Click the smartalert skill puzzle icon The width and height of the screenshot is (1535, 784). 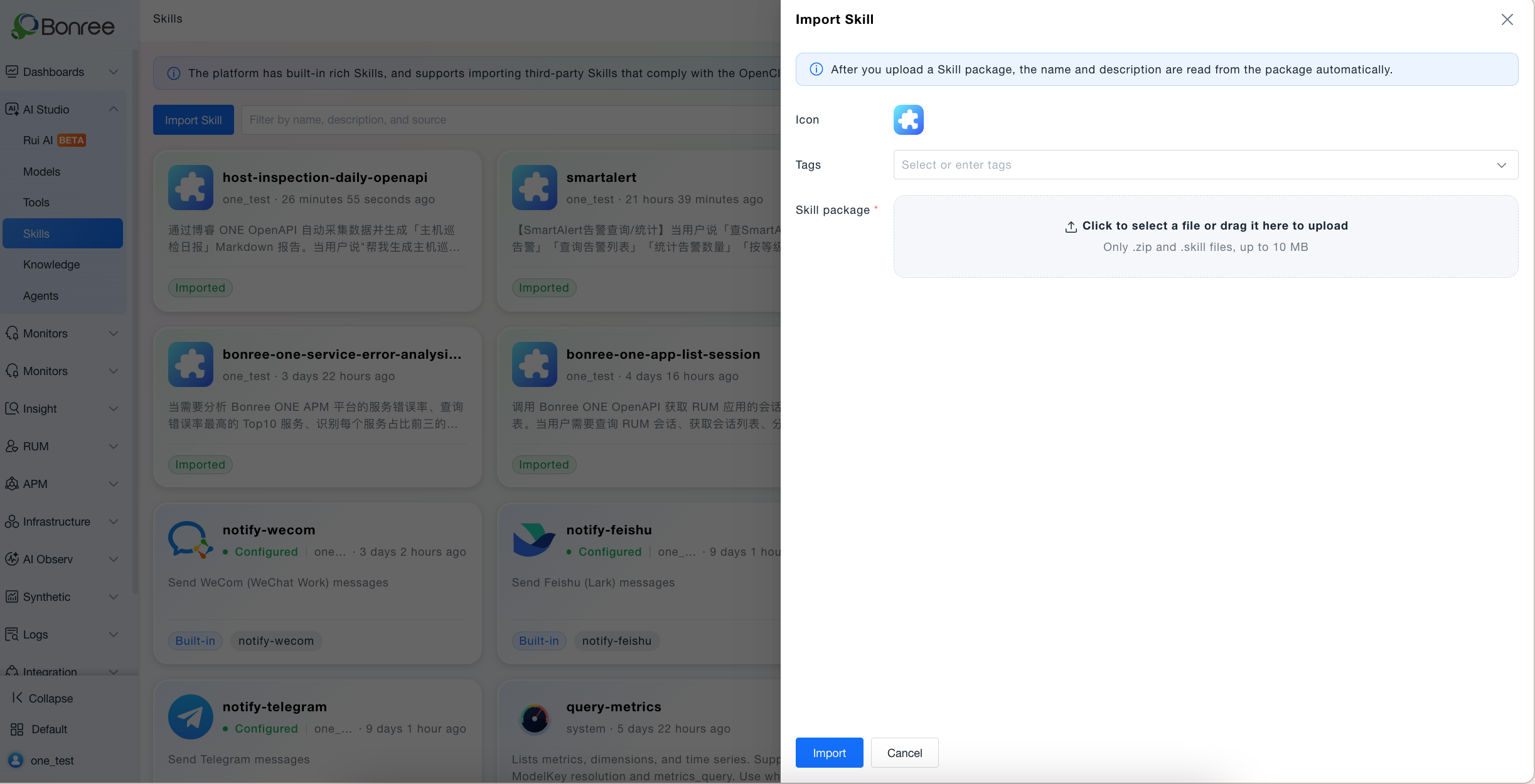tap(535, 188)
